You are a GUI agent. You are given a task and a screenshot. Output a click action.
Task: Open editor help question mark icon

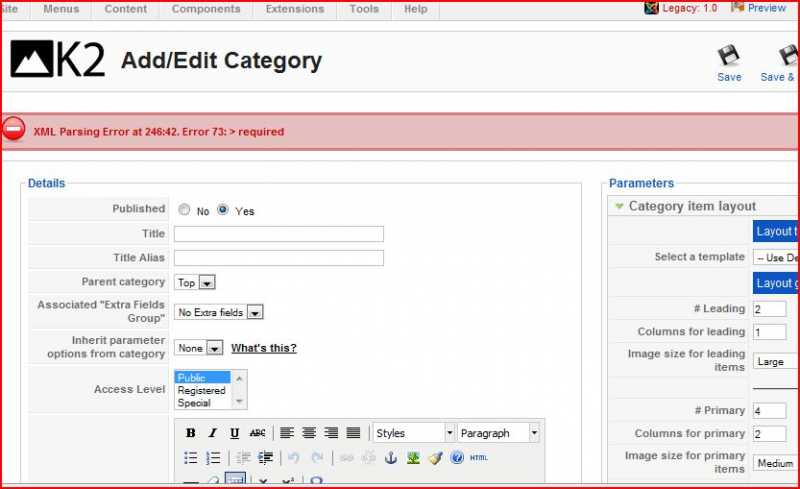[457, 457]
